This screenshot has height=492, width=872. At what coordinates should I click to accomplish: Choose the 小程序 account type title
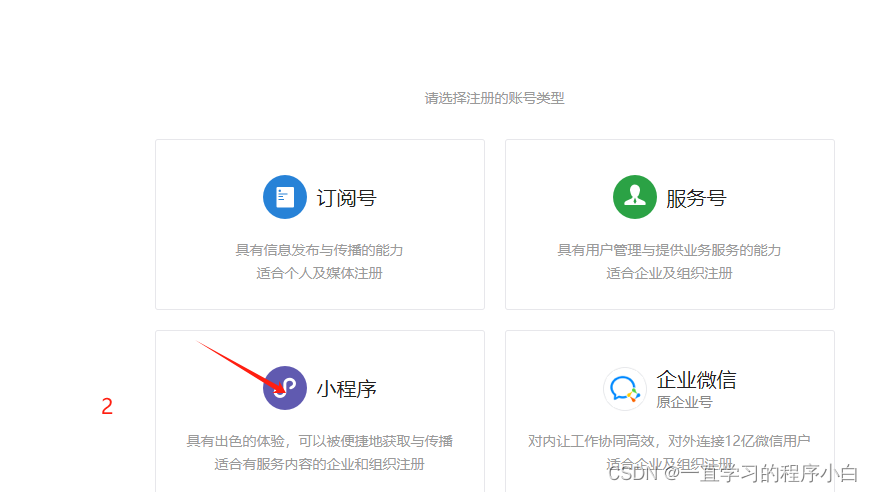pos(346,389)
